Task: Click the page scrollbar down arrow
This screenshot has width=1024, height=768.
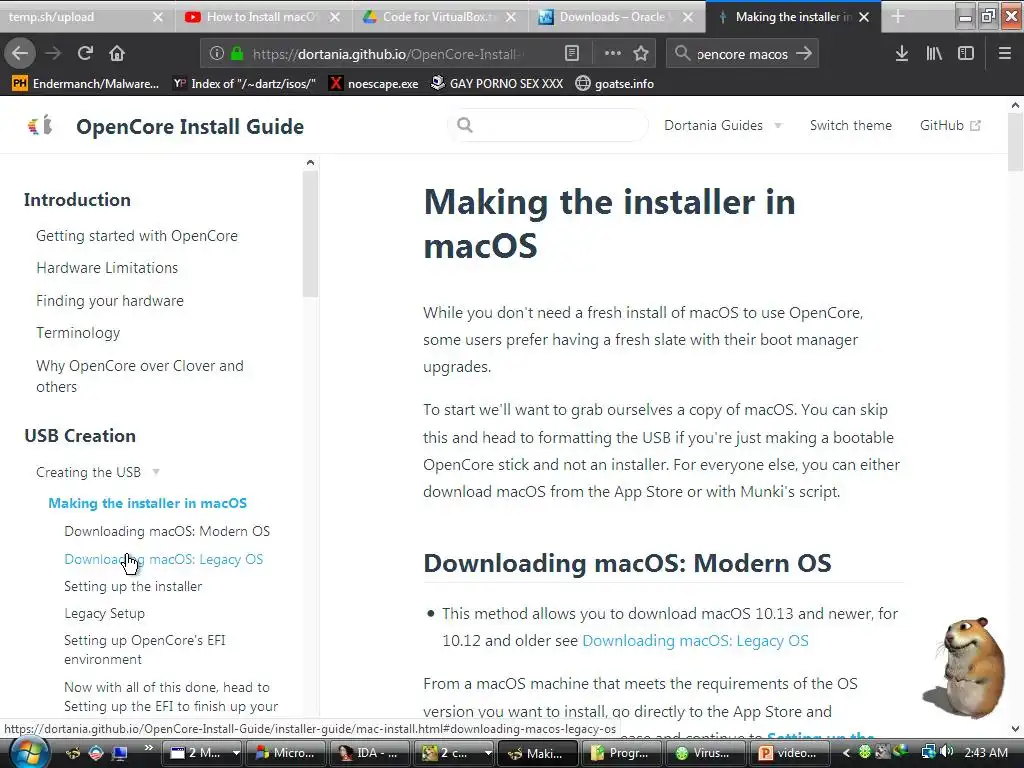Action: [x=1016, y=729]
